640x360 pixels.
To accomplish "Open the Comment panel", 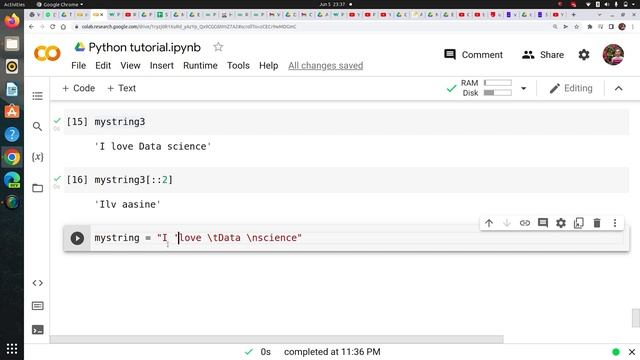I will pos(473,55).
